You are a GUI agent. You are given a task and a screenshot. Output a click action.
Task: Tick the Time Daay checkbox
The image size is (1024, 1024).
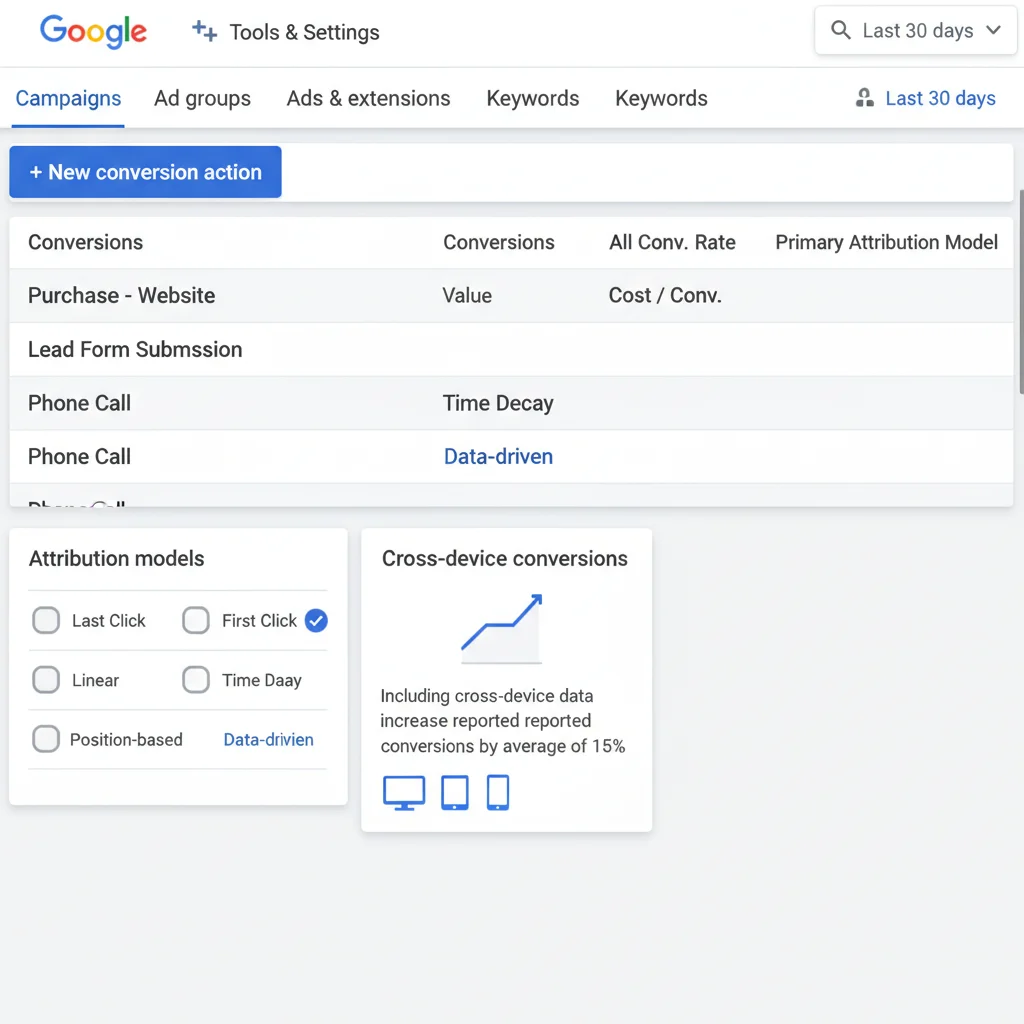coord(196,680)
